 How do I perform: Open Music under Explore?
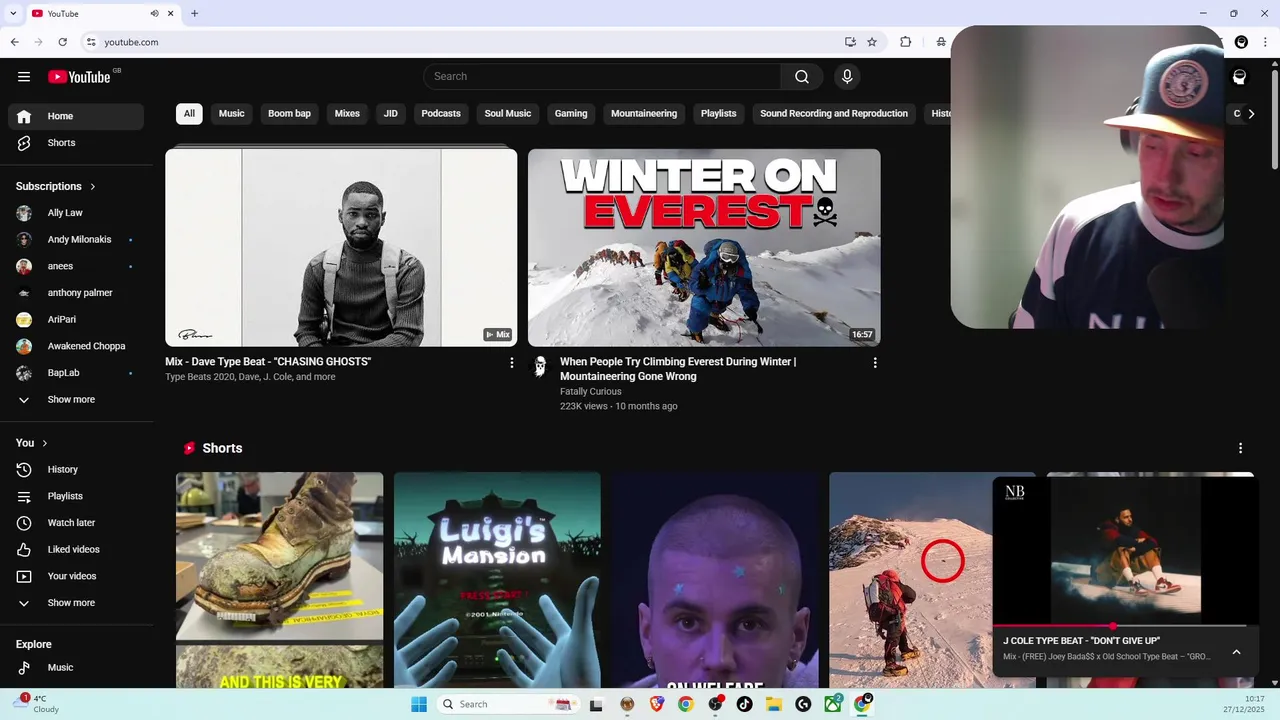[x=76, y=668]
